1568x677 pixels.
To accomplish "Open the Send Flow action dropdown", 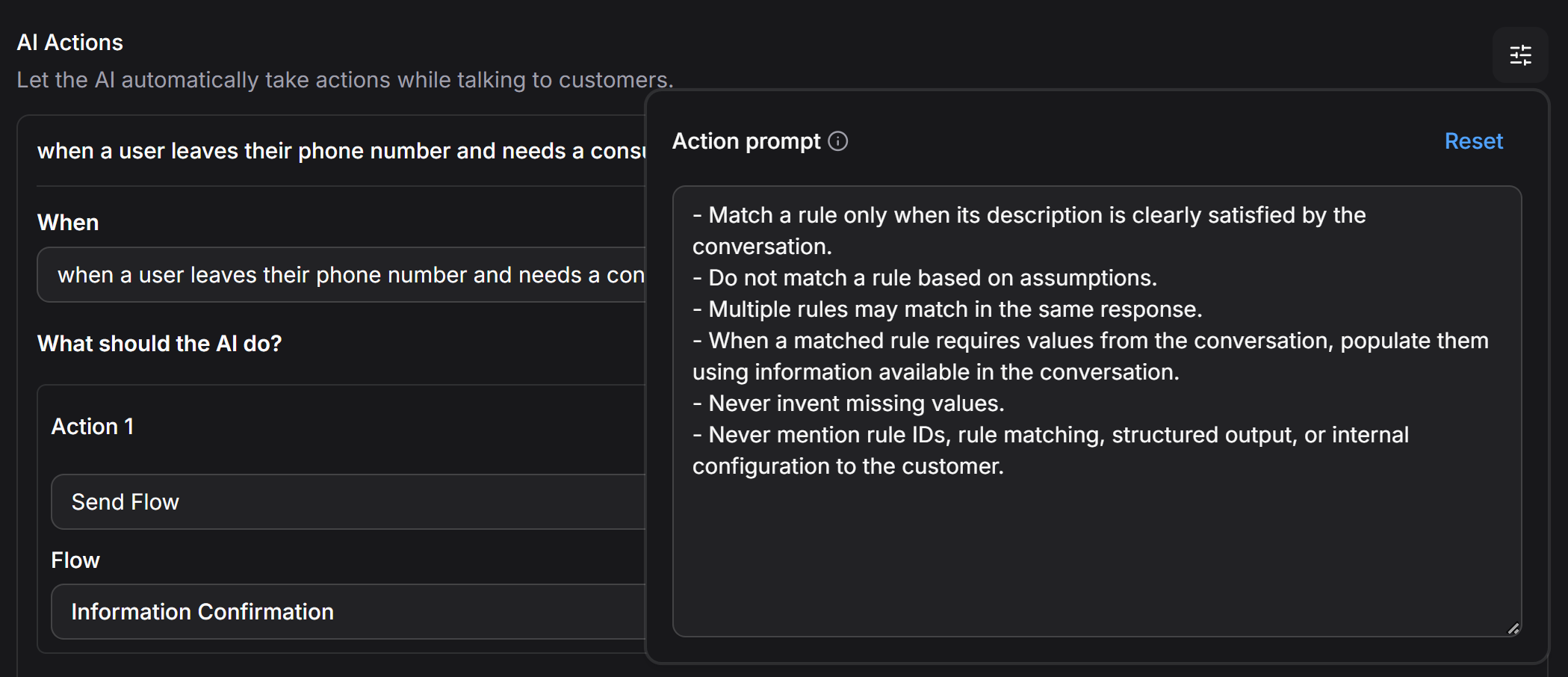I will click(x=349, y=501).
